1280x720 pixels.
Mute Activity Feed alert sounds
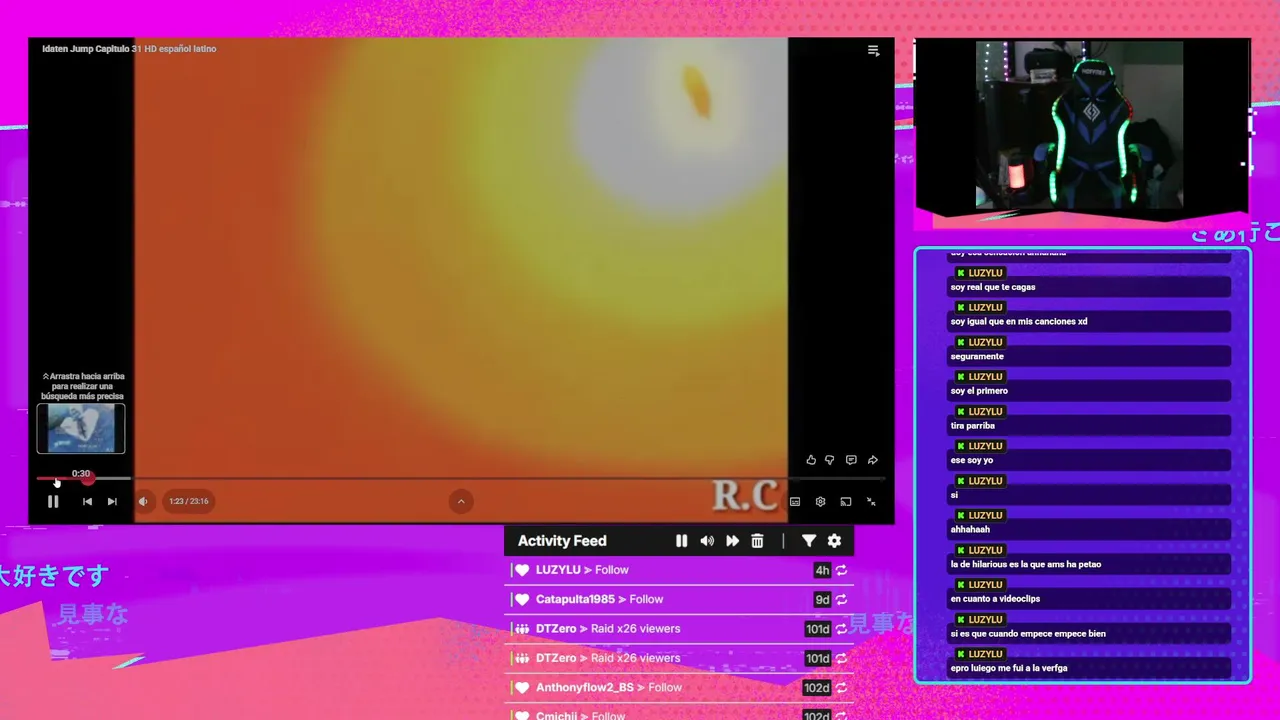[x=707, y=541]
